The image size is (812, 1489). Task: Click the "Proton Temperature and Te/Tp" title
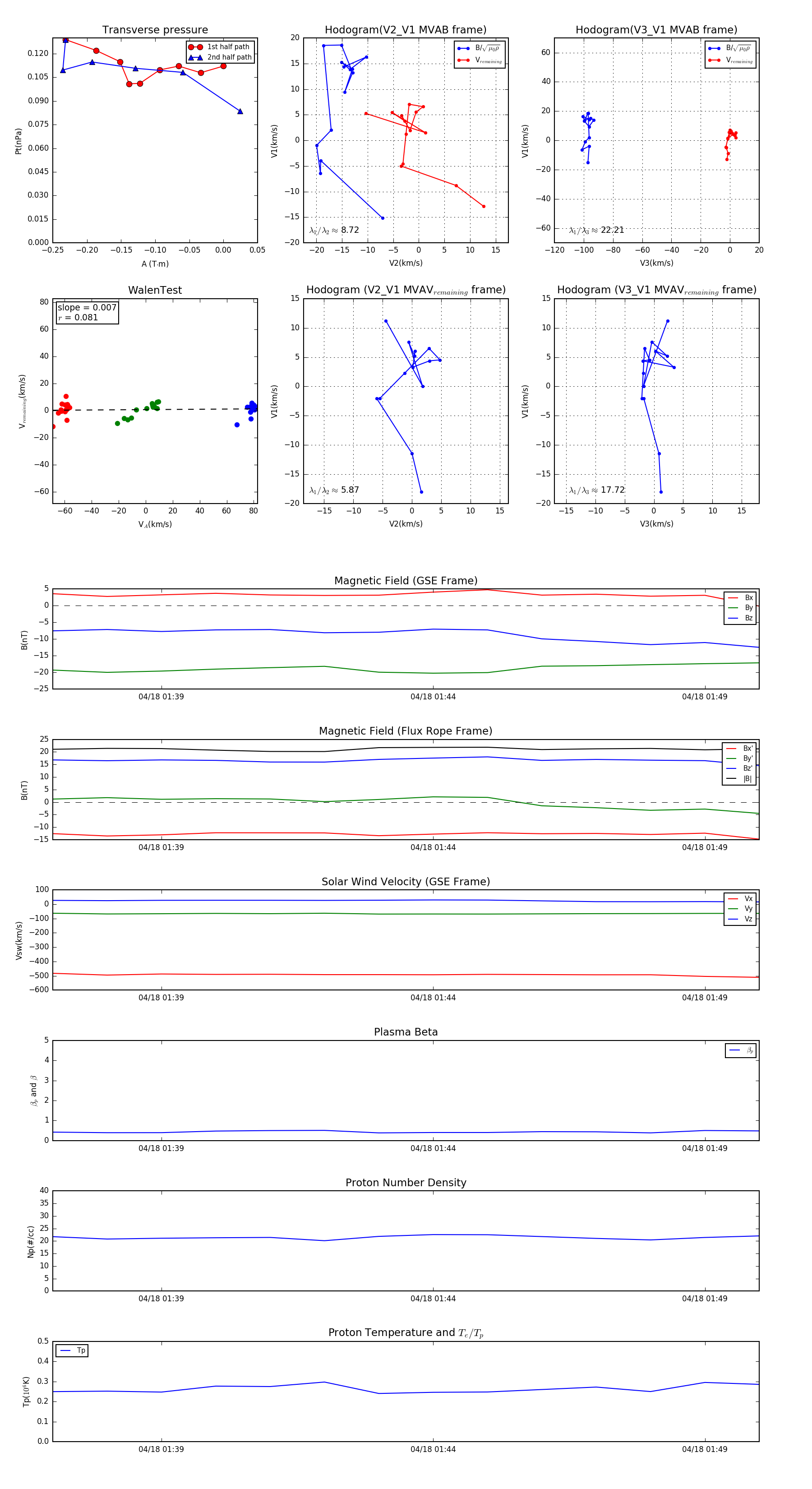[x=406, y=1333]
